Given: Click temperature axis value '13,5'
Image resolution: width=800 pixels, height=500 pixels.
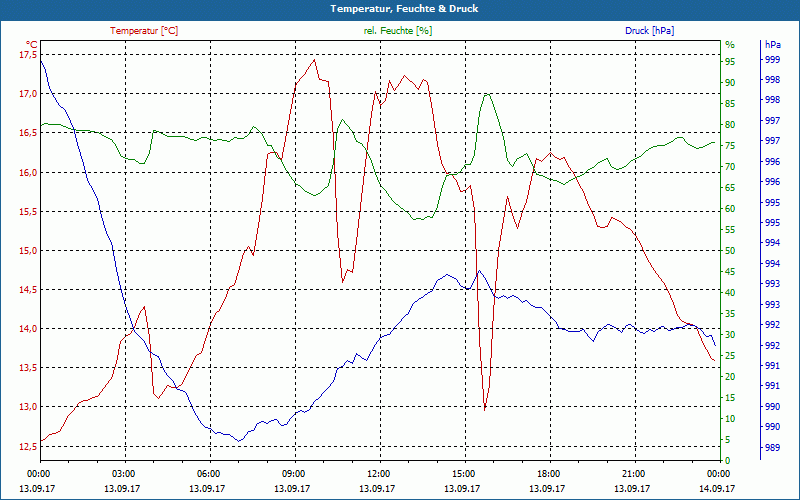Looking at the screenshot, I should point(29,368).
